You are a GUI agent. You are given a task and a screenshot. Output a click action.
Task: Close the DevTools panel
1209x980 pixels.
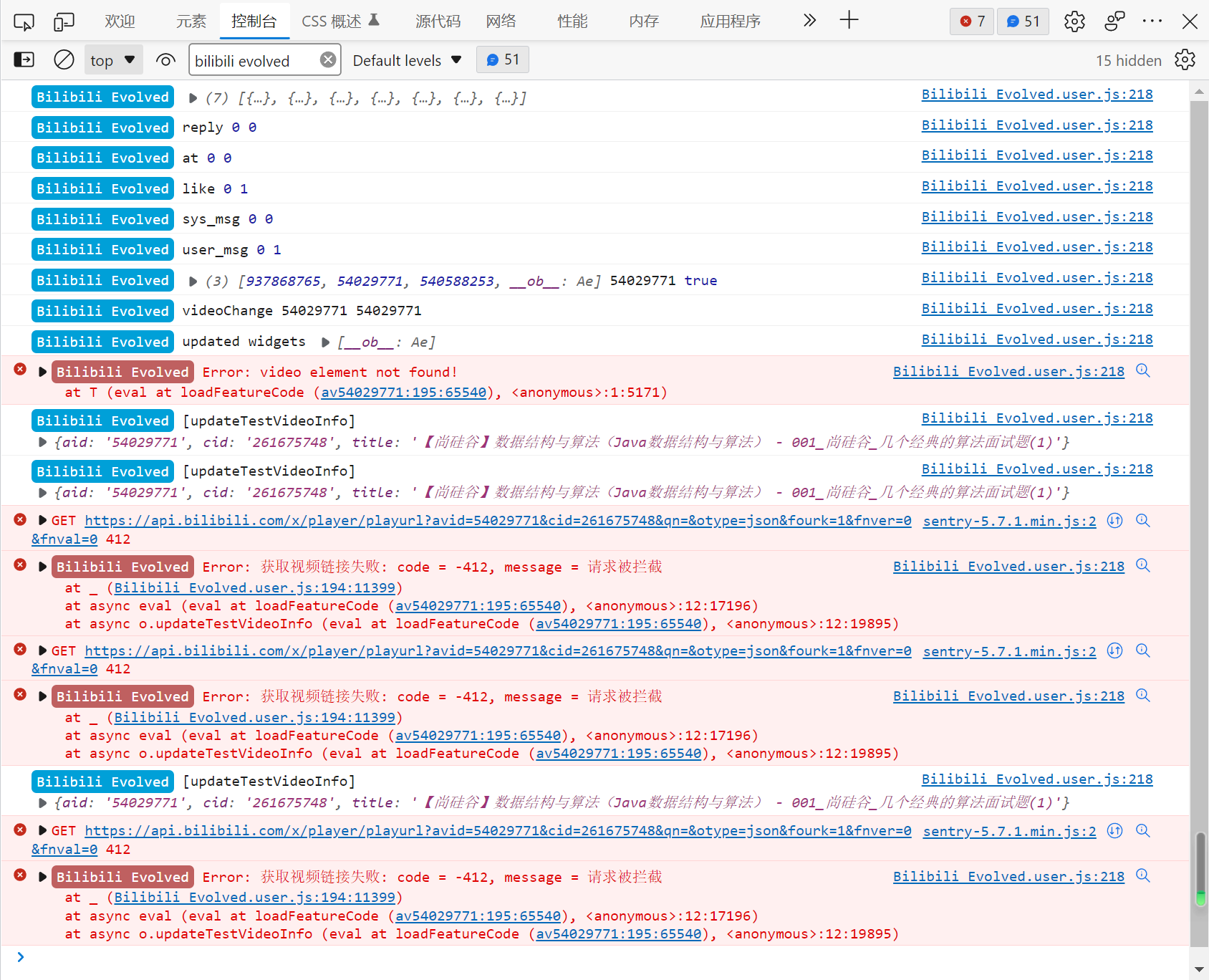click(x=1190, y=21)
